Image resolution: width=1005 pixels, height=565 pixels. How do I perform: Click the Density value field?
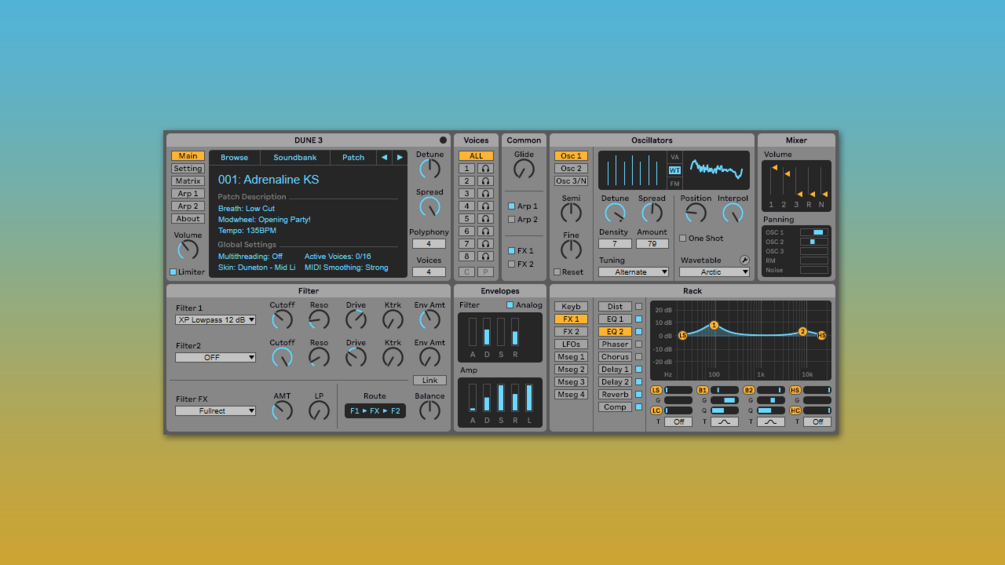(615, 244)
